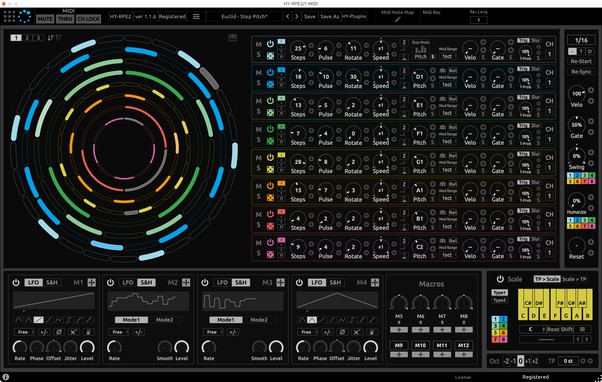Image resolution: width=602 pixels, height=382 pixels.
Task: Enable CH LOCK toggle
Action: pos(89,18)
